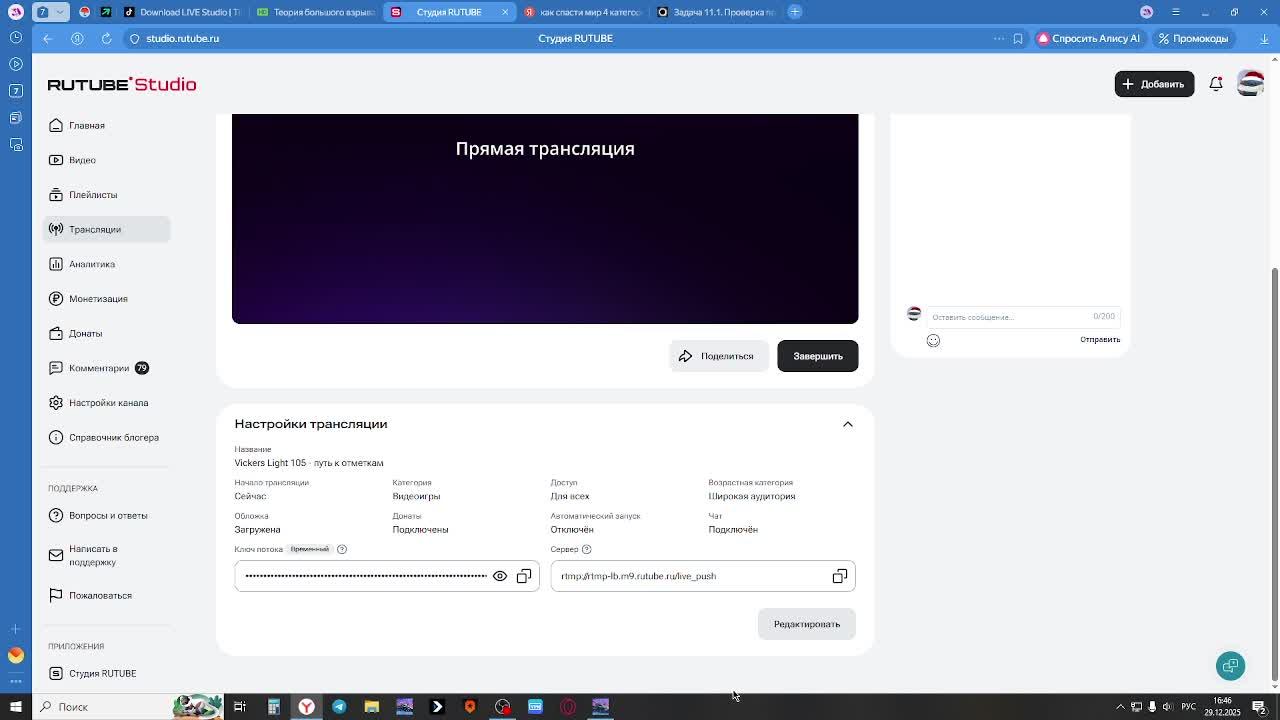Click Написать в поддержку envelope icon
The image size is (1280, 720).
(56, 555)
